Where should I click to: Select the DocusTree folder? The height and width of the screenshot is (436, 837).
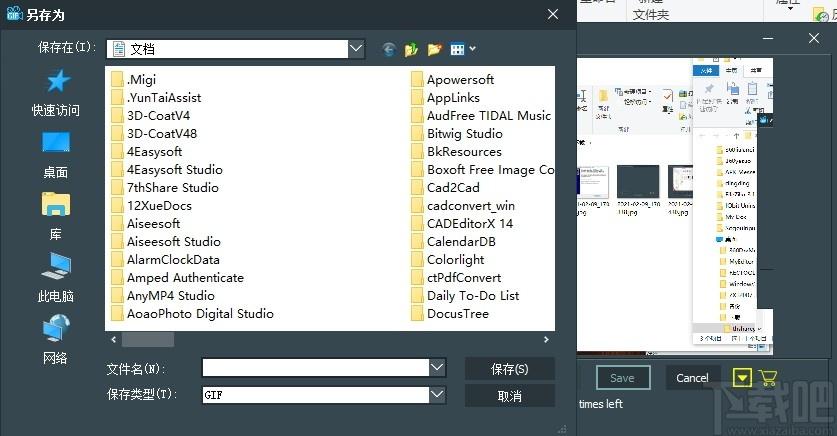pyautogui.click(x=450, y=314)
